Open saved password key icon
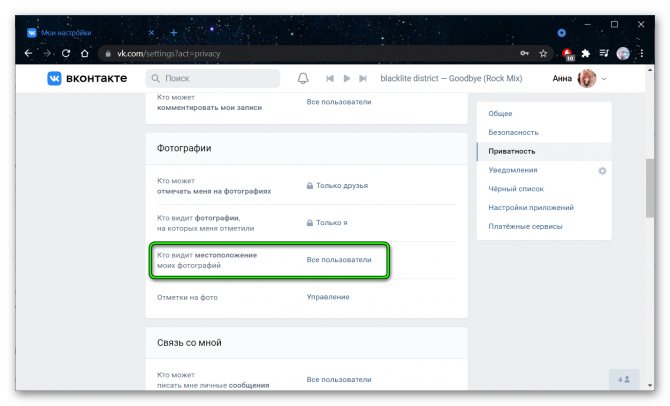 (x=524, y=53)
